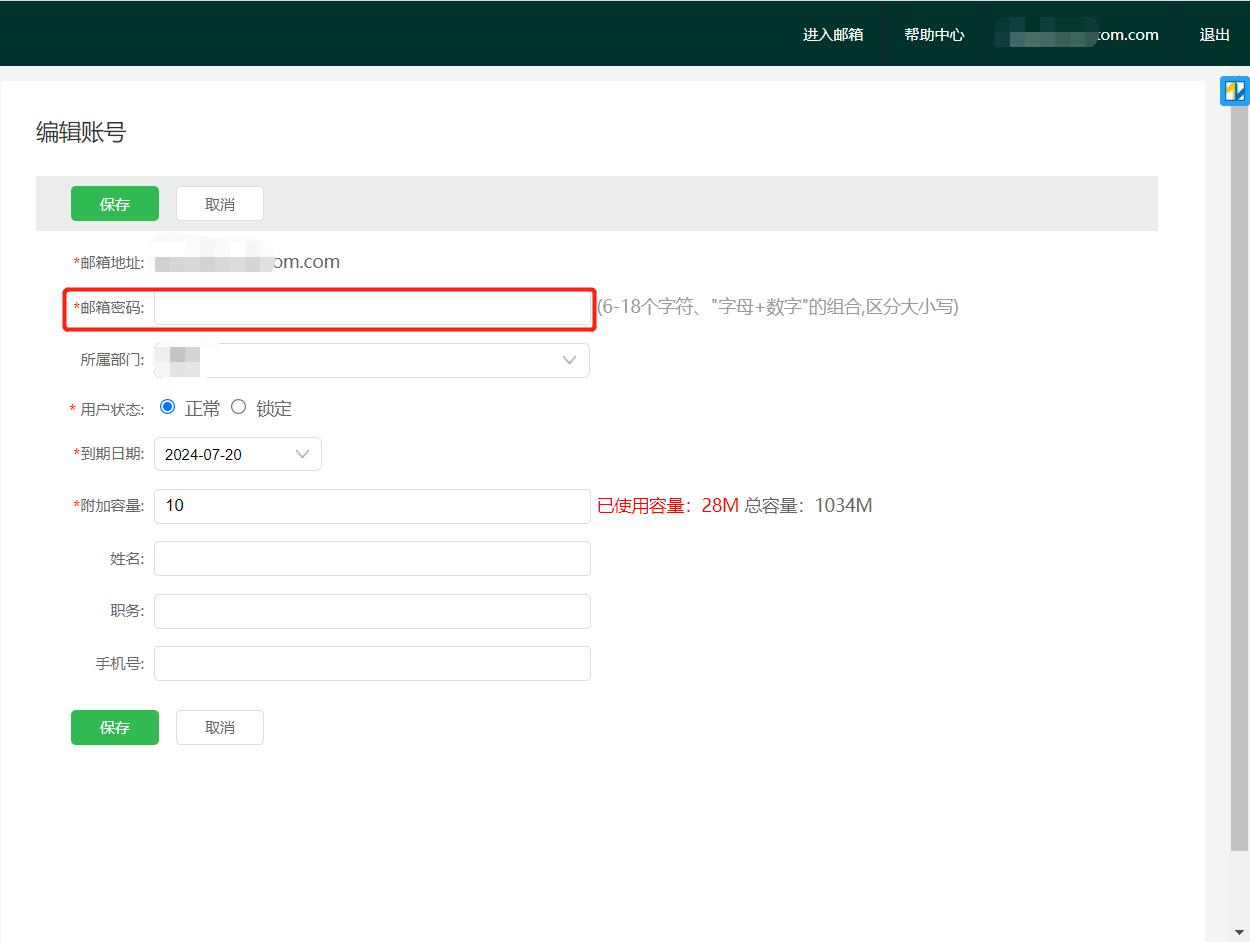Viewport: 1250px width, 942px height.
Task: Open the 帮助中心 help center
Action: pos(934,33)
